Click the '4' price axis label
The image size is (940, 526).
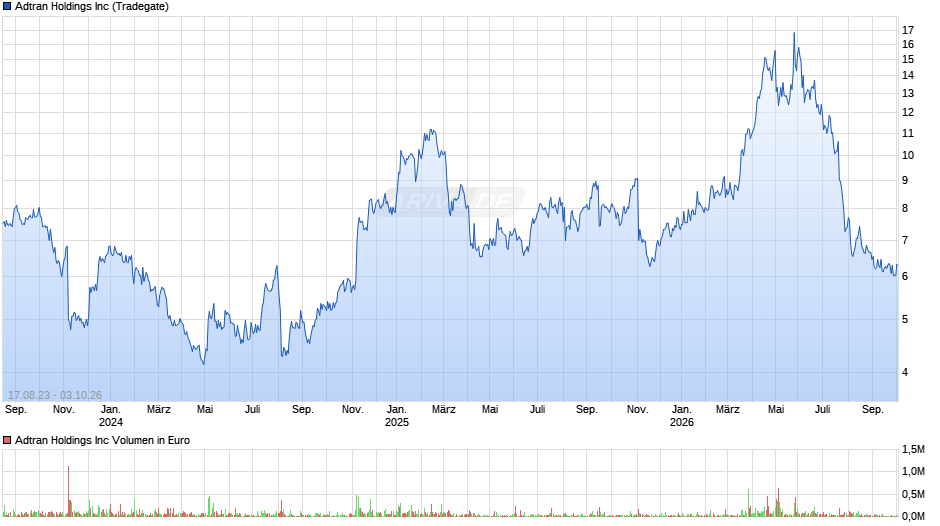905,372
